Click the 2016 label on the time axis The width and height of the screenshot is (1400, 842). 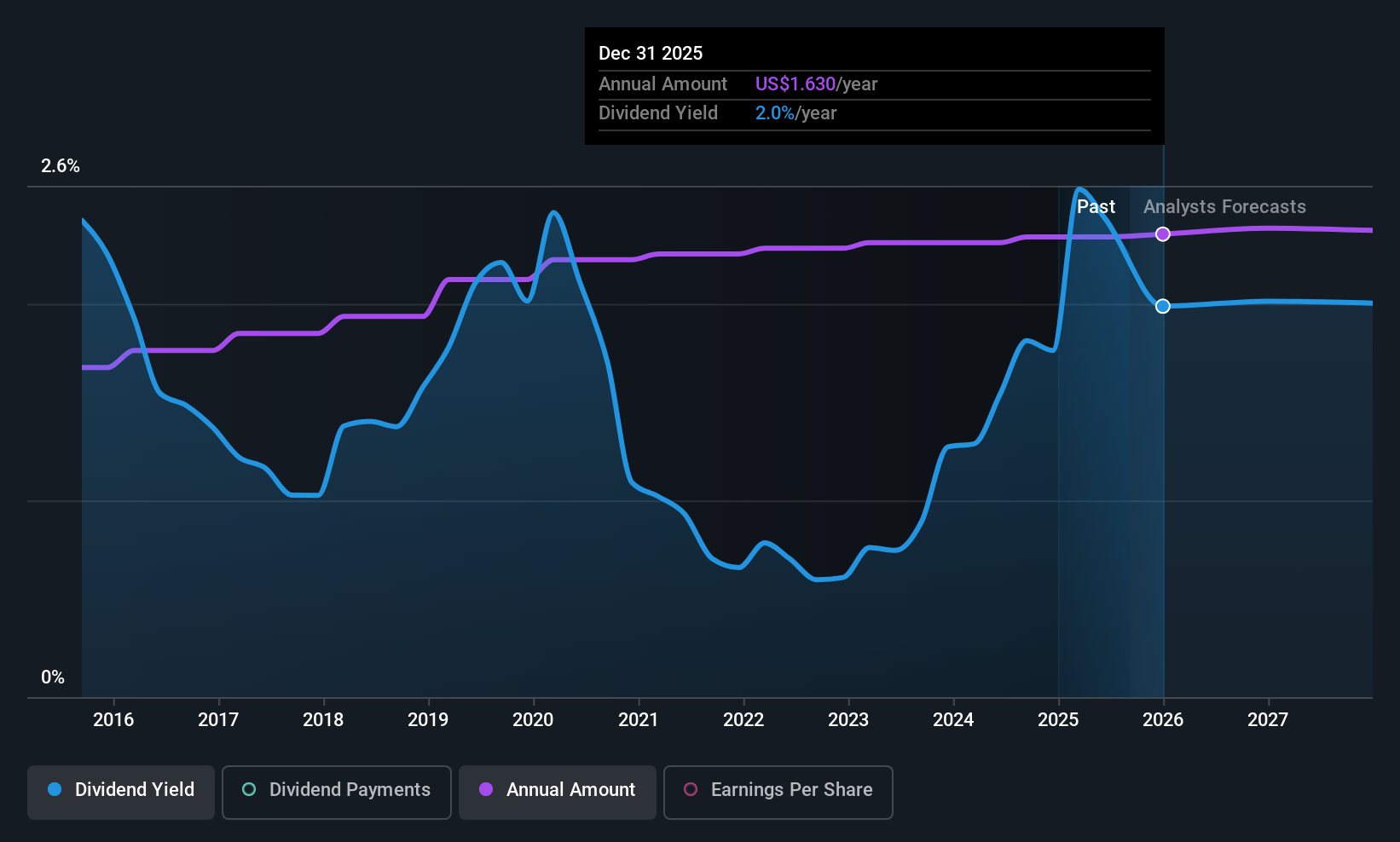(x=113, y=719)
